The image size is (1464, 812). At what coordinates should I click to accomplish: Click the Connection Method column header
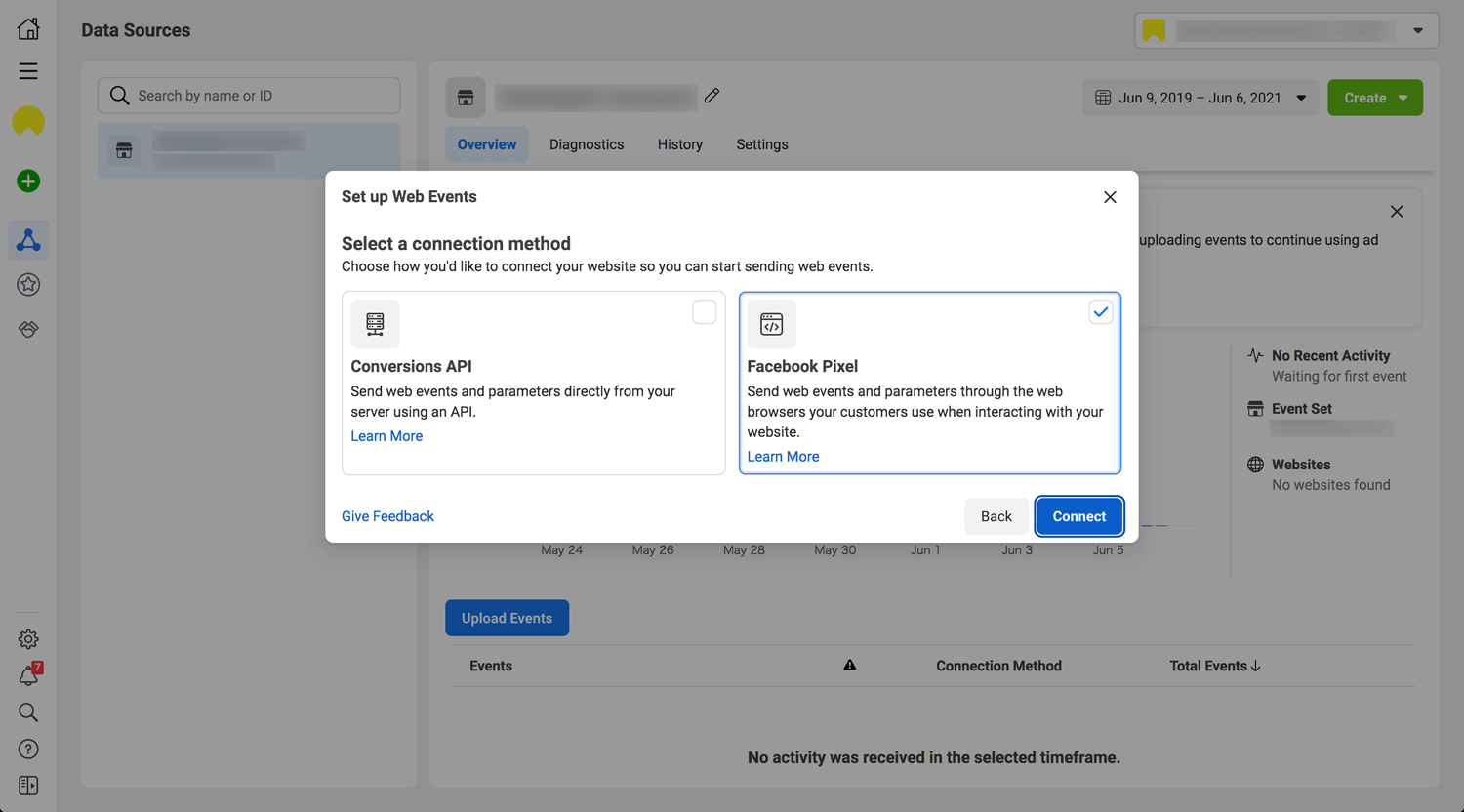pyautogui.click(x=998, y=666)
